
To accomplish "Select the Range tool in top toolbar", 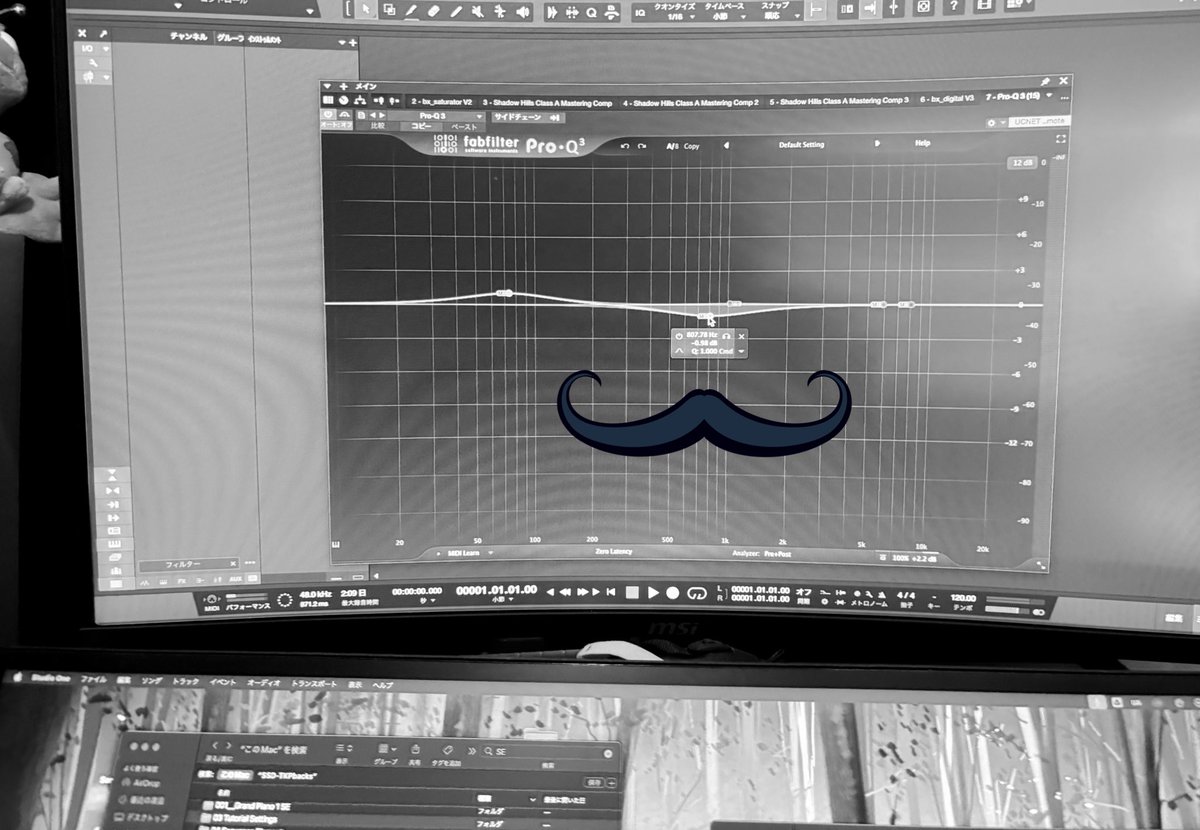I will pos(390,10).
